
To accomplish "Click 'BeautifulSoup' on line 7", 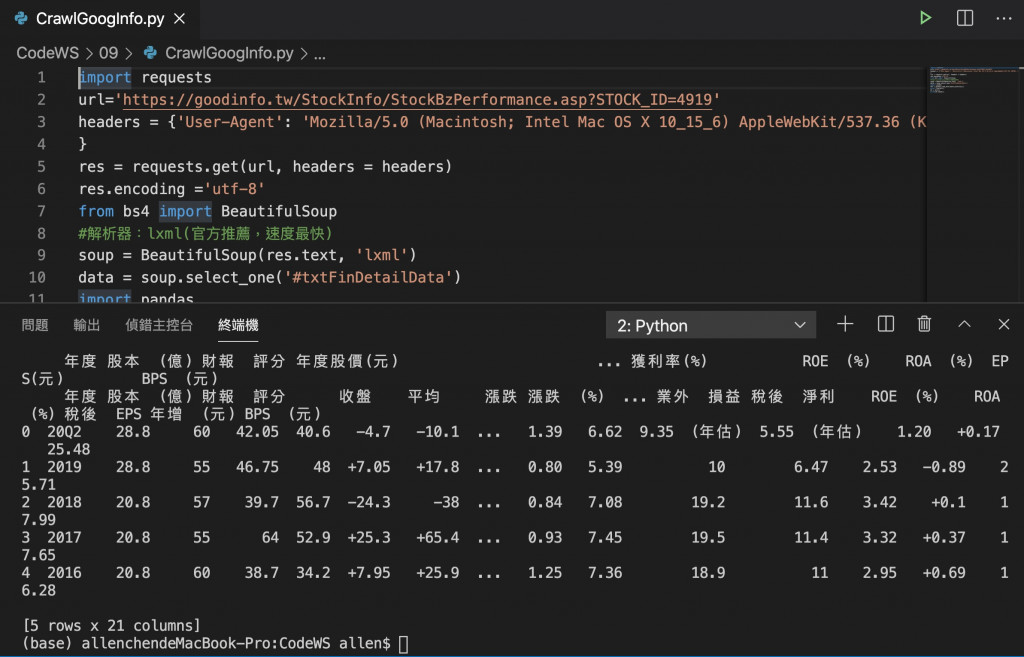I will 279,211.
